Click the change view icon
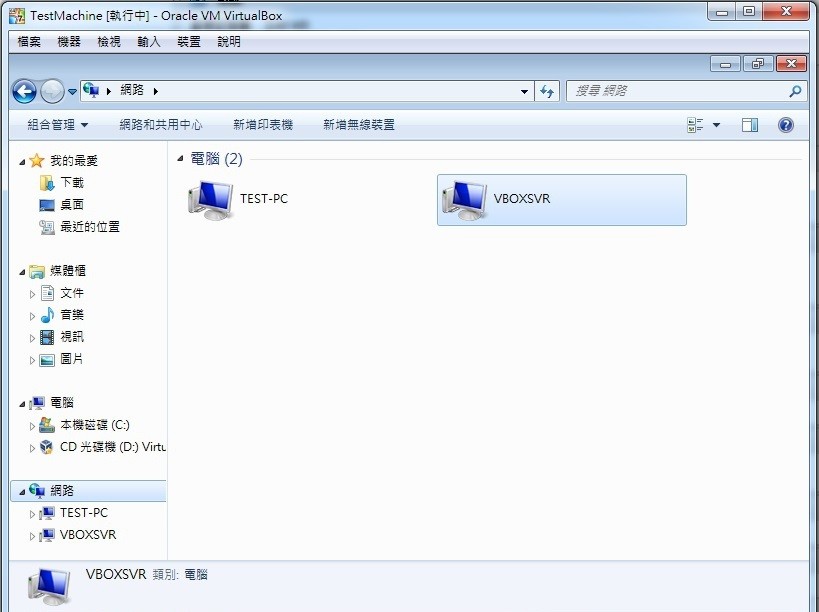Viewport: 819px width, 612px height. [x=695, y=125]
